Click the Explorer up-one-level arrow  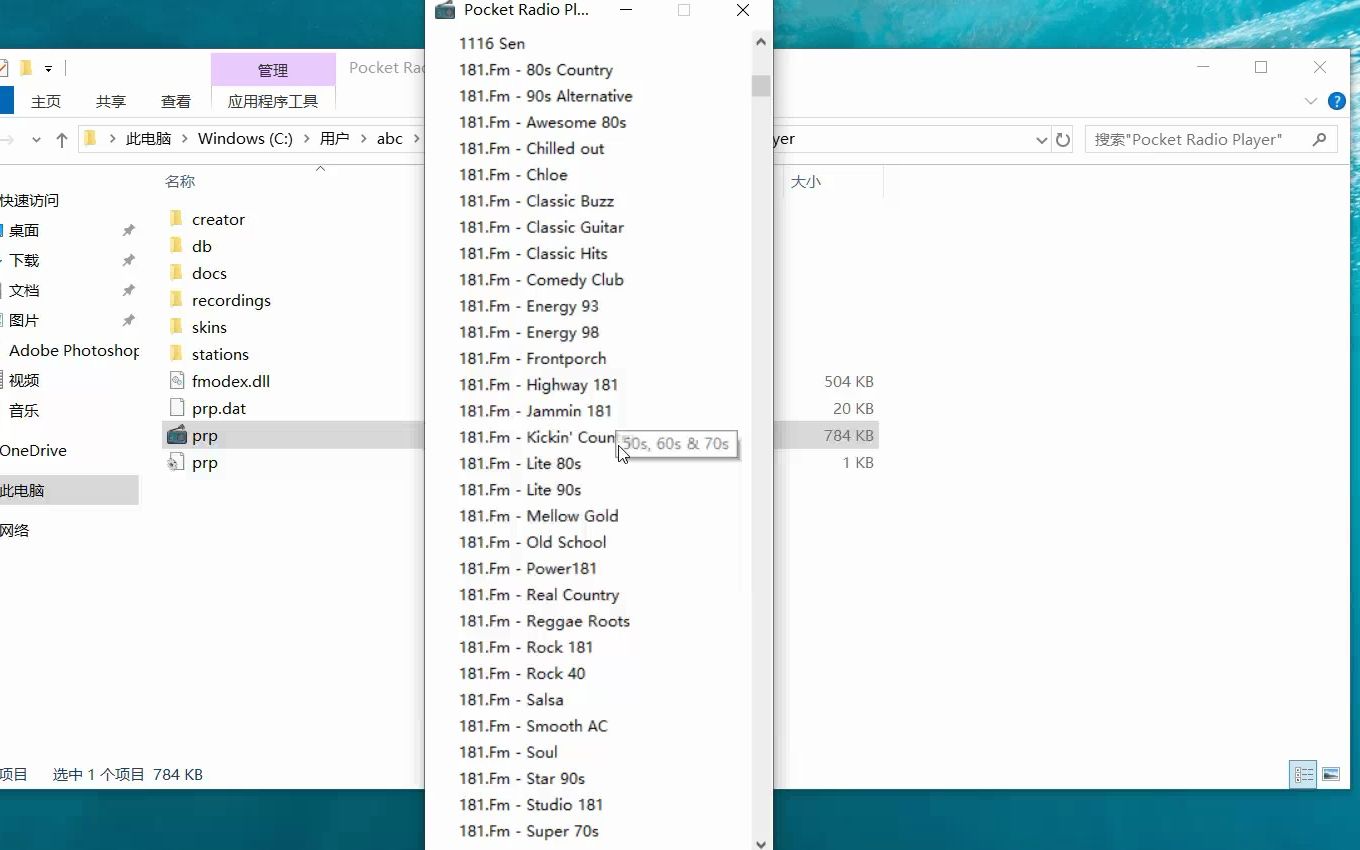pyautogui.click(x=61, y=140)
